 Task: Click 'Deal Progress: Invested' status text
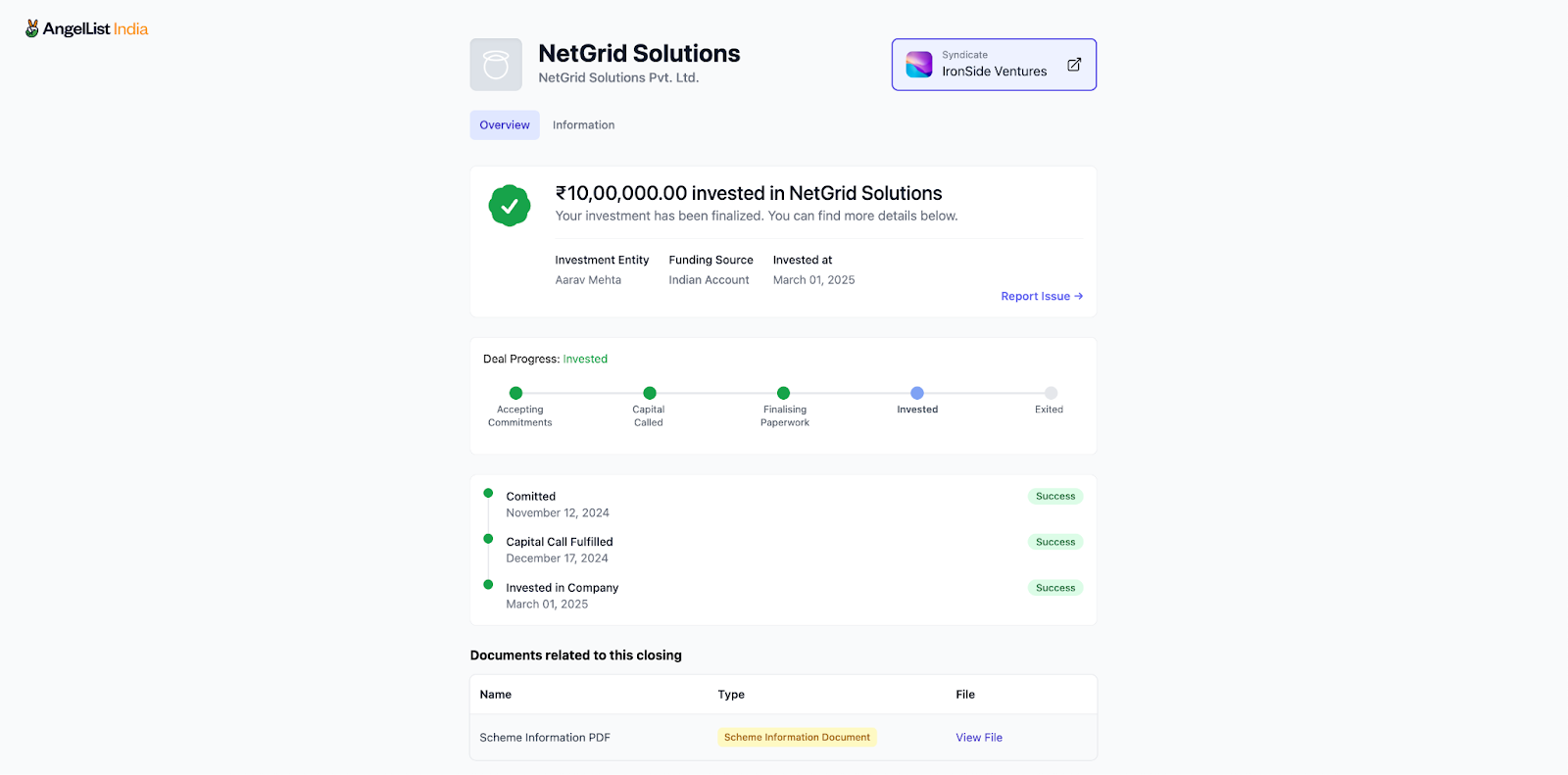pos(545,360)
